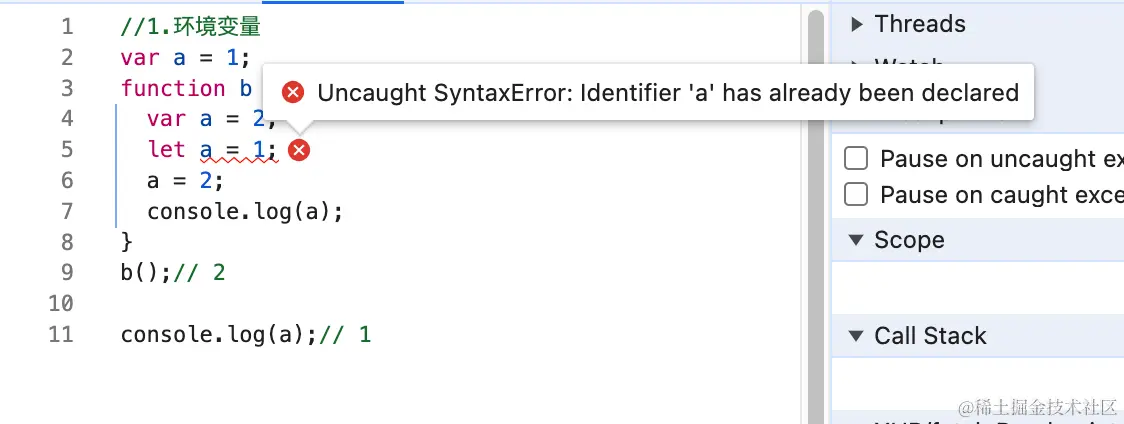Click line number 7 in the gutter
1124x424 pixels.
coord(66,211)
